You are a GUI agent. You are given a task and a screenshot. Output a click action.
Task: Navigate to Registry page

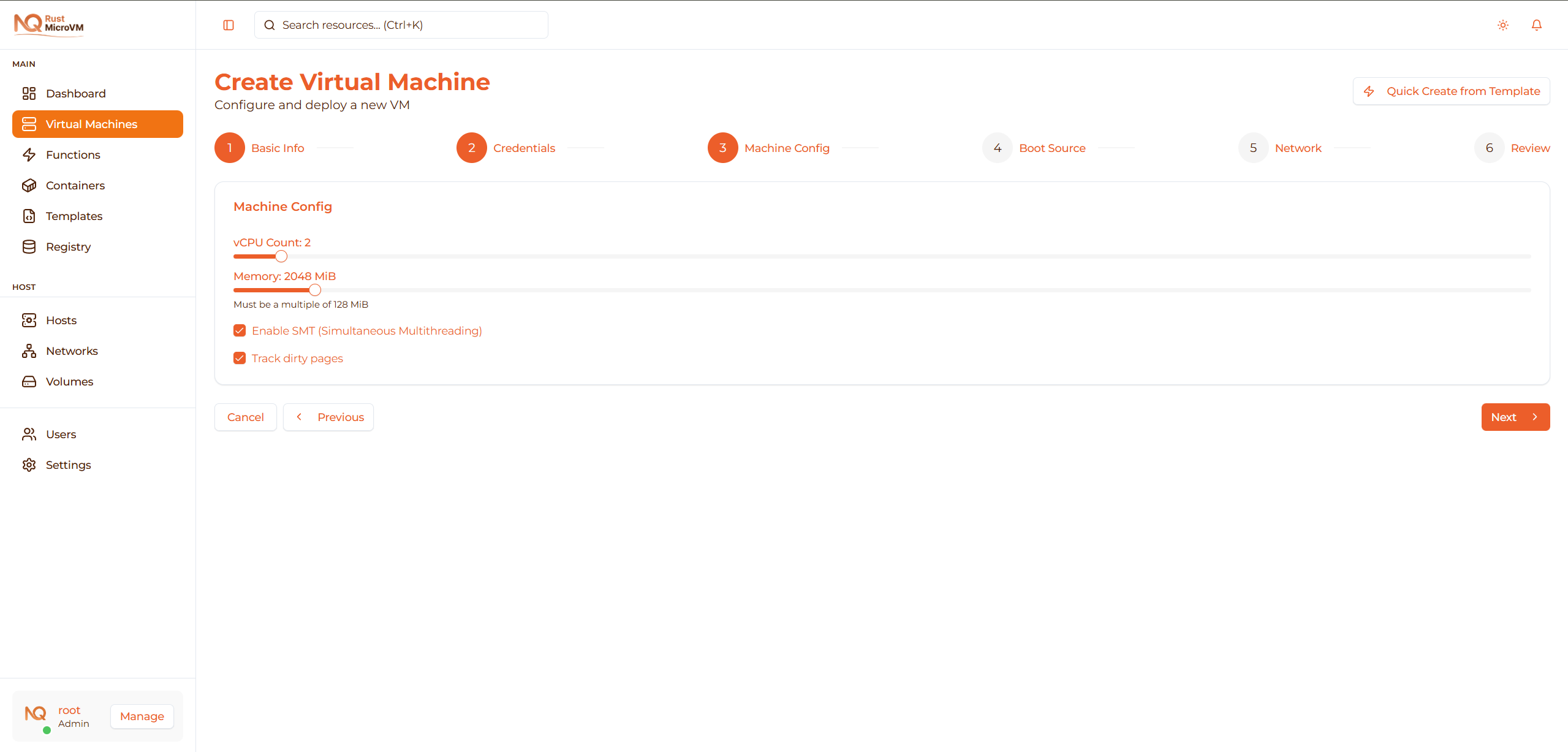68,246
